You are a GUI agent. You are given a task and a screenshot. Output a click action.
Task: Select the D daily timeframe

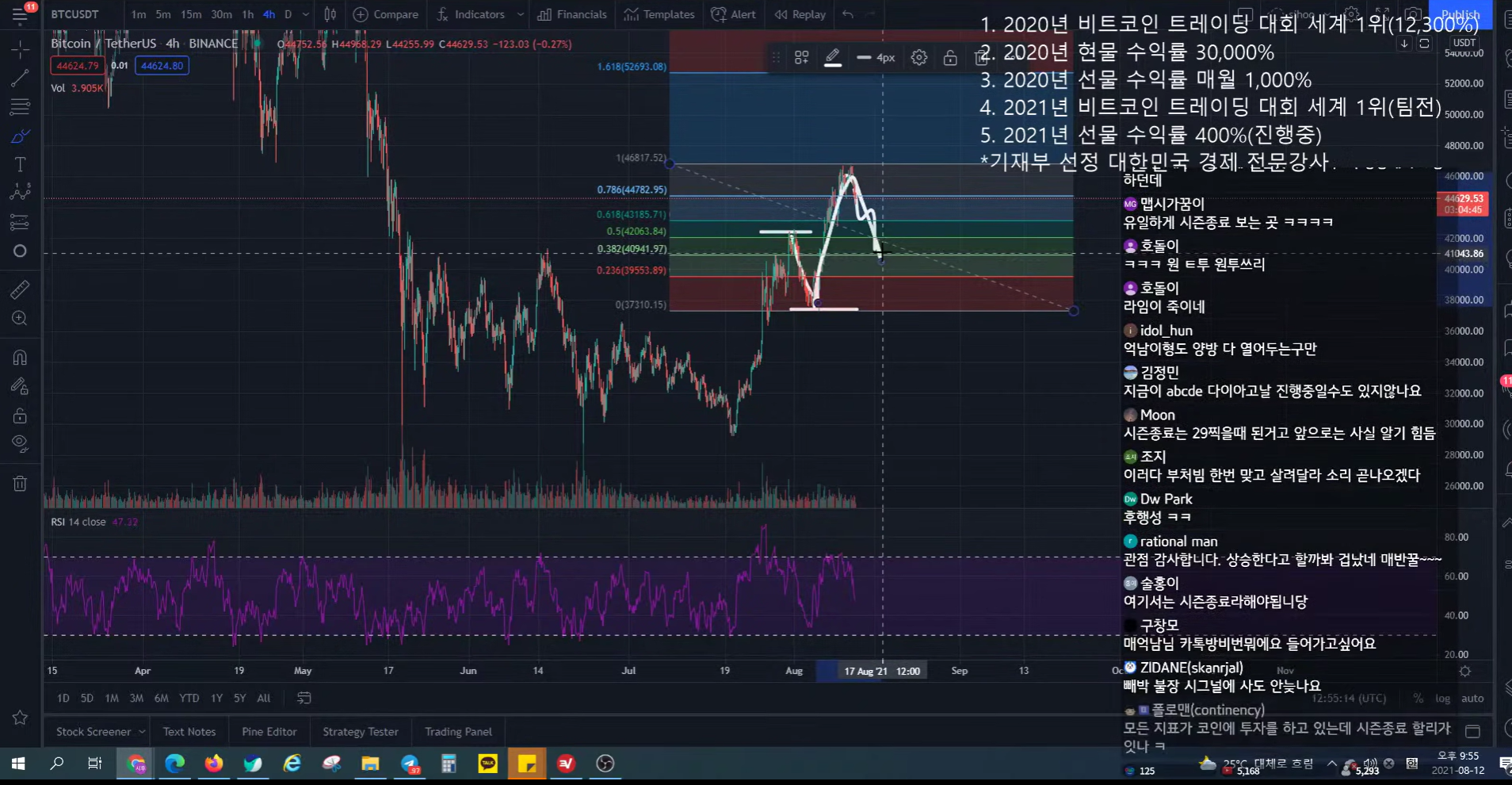pyautogui.click(x=288, y=14)
